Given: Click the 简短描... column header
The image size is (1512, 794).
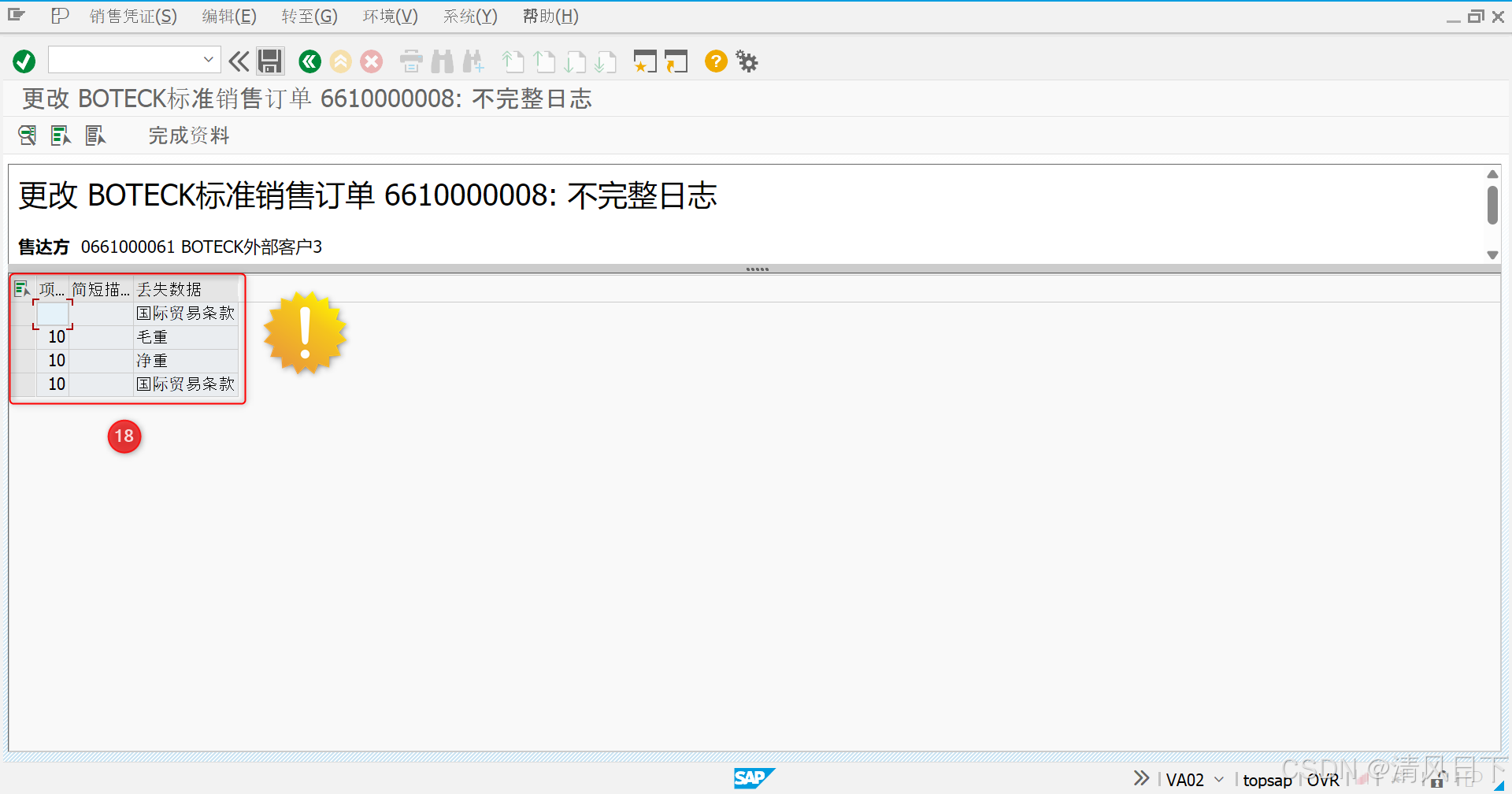Looking at the screenshot, I should 101,289.
